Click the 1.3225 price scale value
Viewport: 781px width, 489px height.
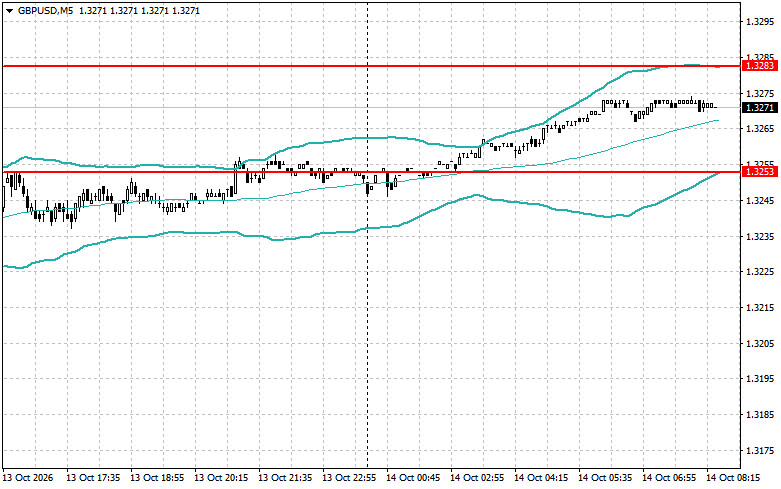[x=760, y=272]
